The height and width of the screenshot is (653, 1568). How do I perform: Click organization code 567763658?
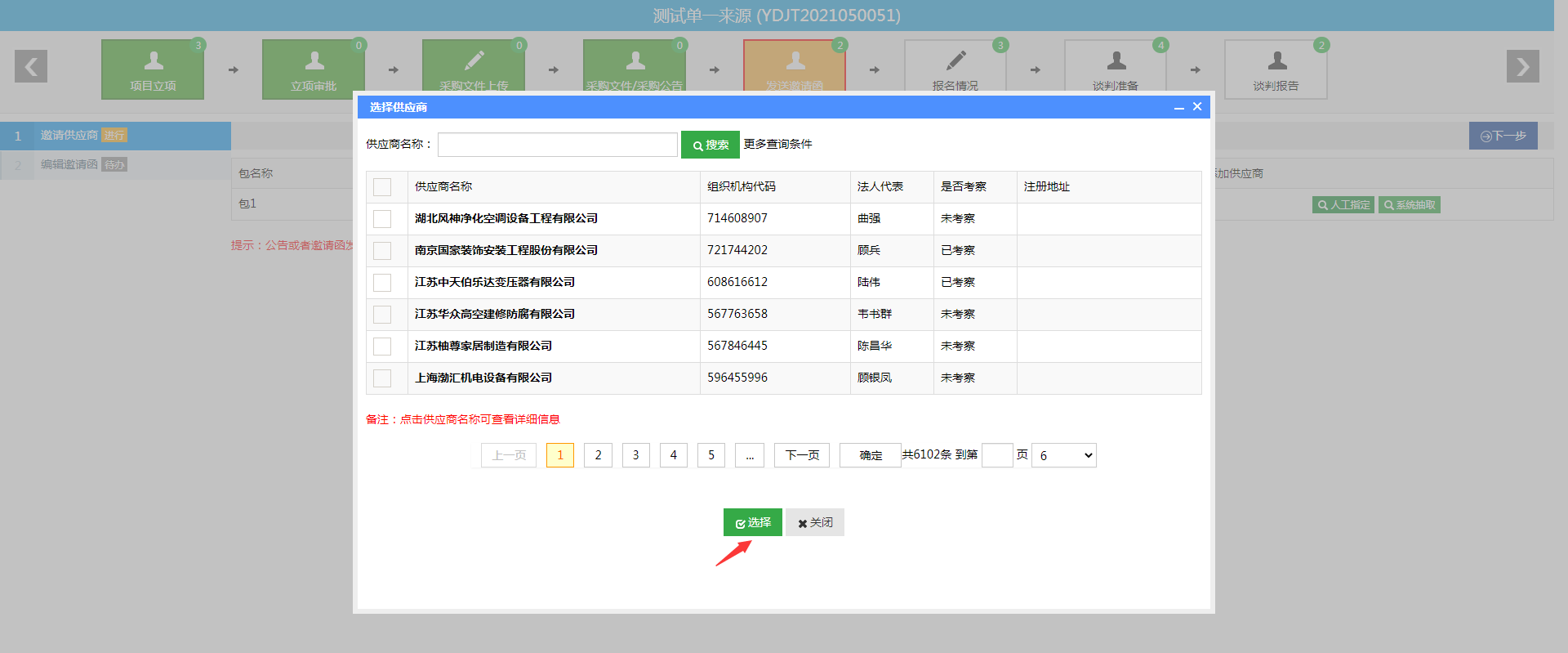click(737, 314)
